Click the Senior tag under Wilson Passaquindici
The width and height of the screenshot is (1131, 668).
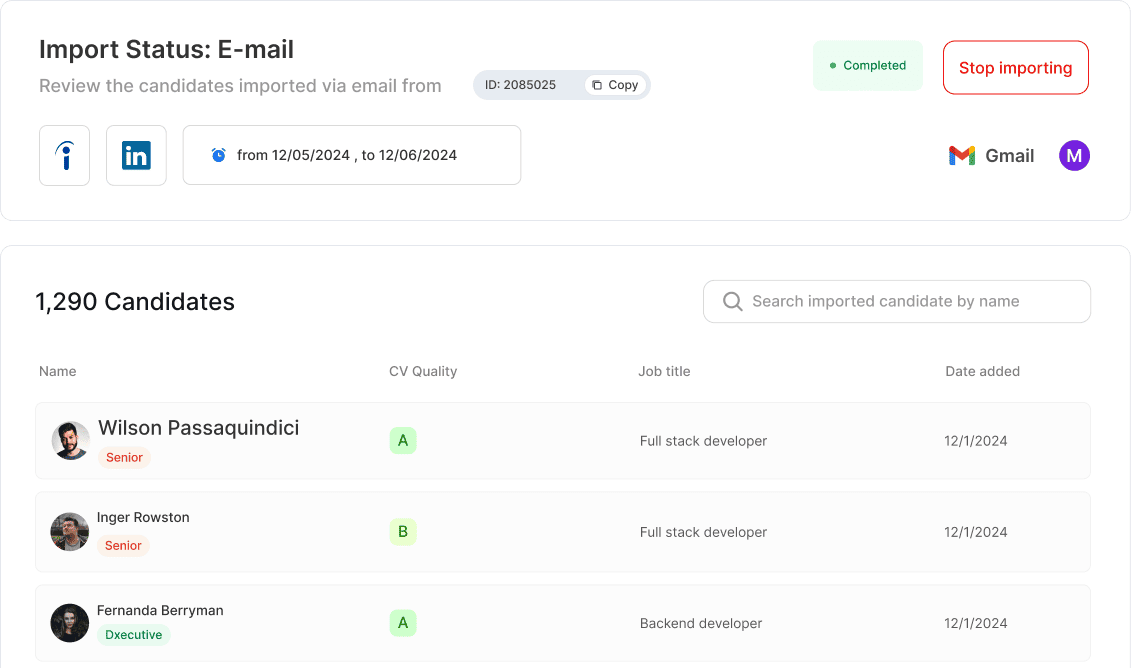pyautogui.click(x=124, y=457)
